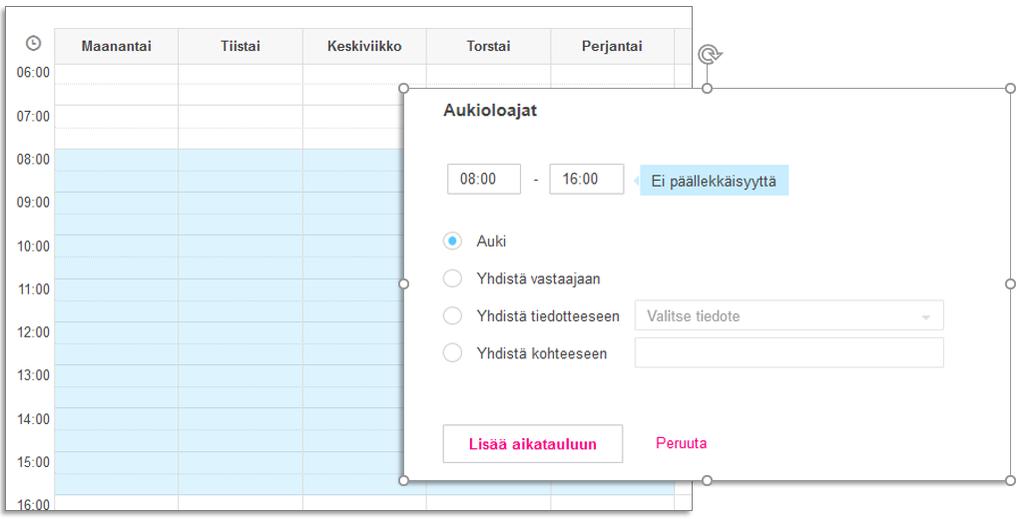Click the 08:00 start time field

coord(484,179)
